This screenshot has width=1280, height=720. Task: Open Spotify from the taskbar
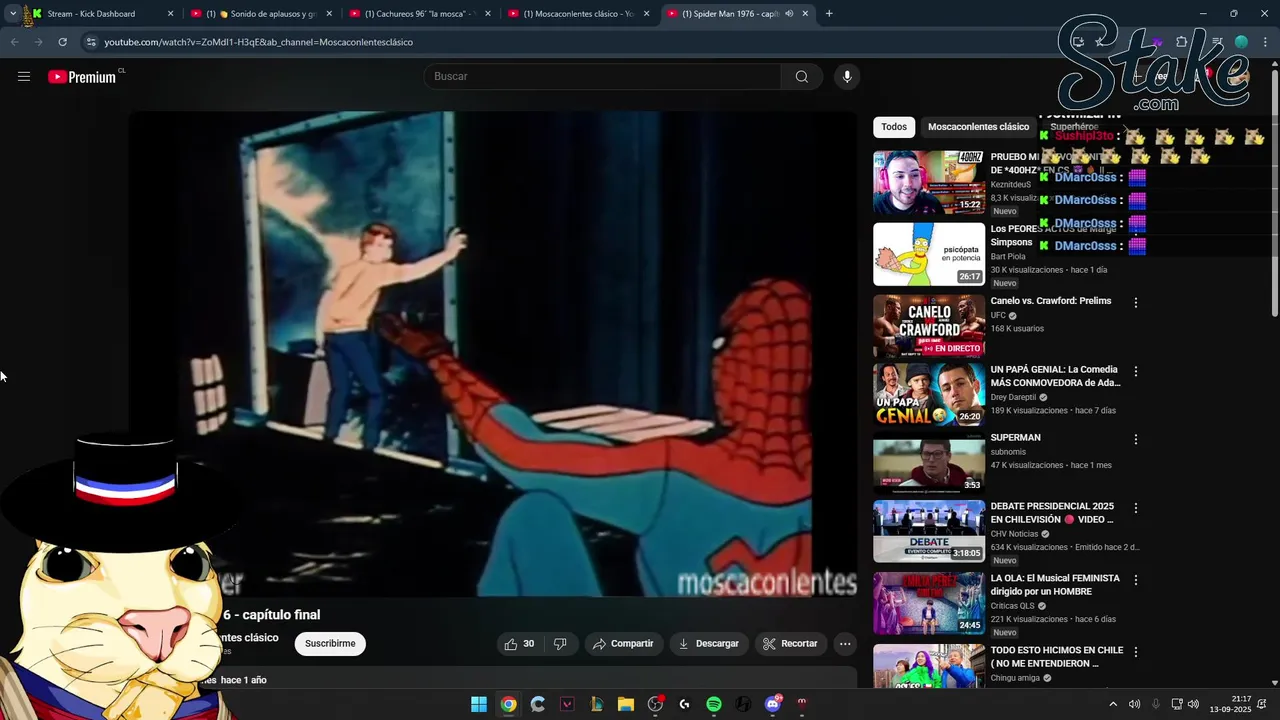(714, 704)
